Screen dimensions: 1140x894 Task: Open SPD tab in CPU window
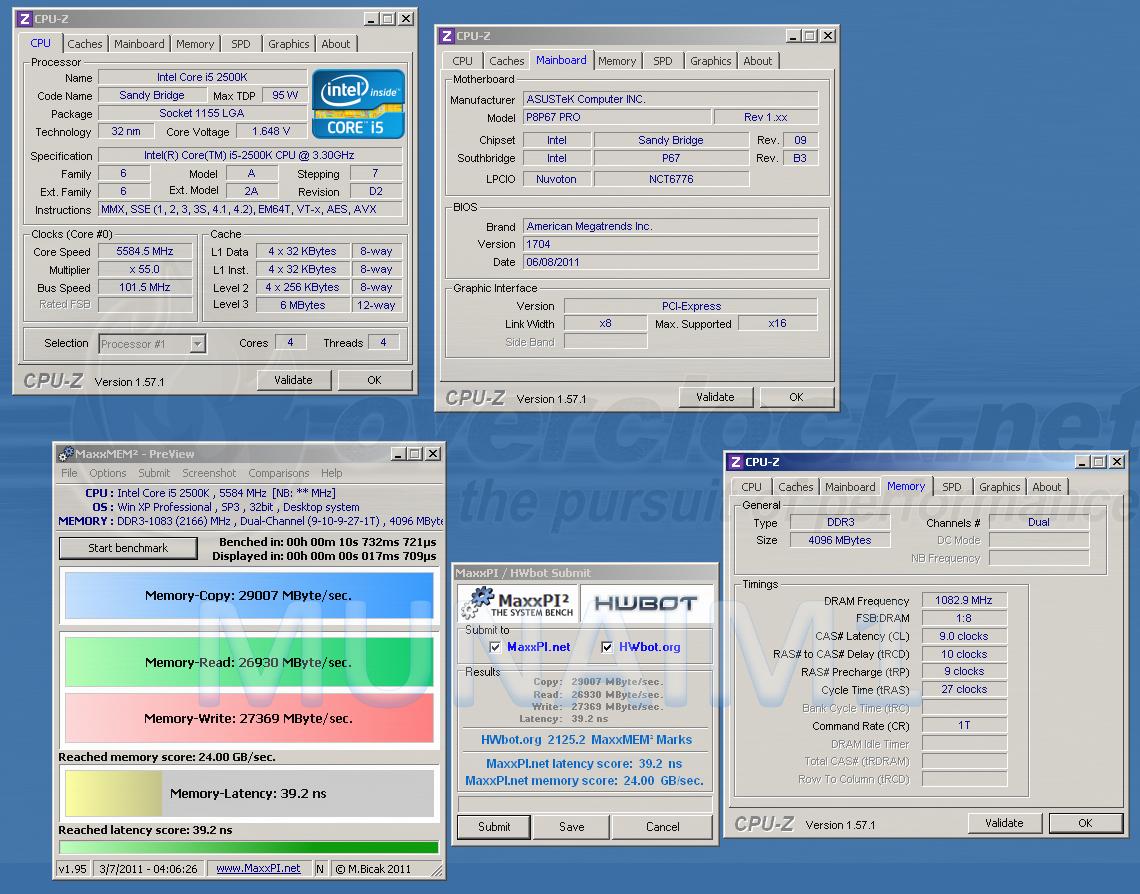pyautogui.click(x=241, y=44)
